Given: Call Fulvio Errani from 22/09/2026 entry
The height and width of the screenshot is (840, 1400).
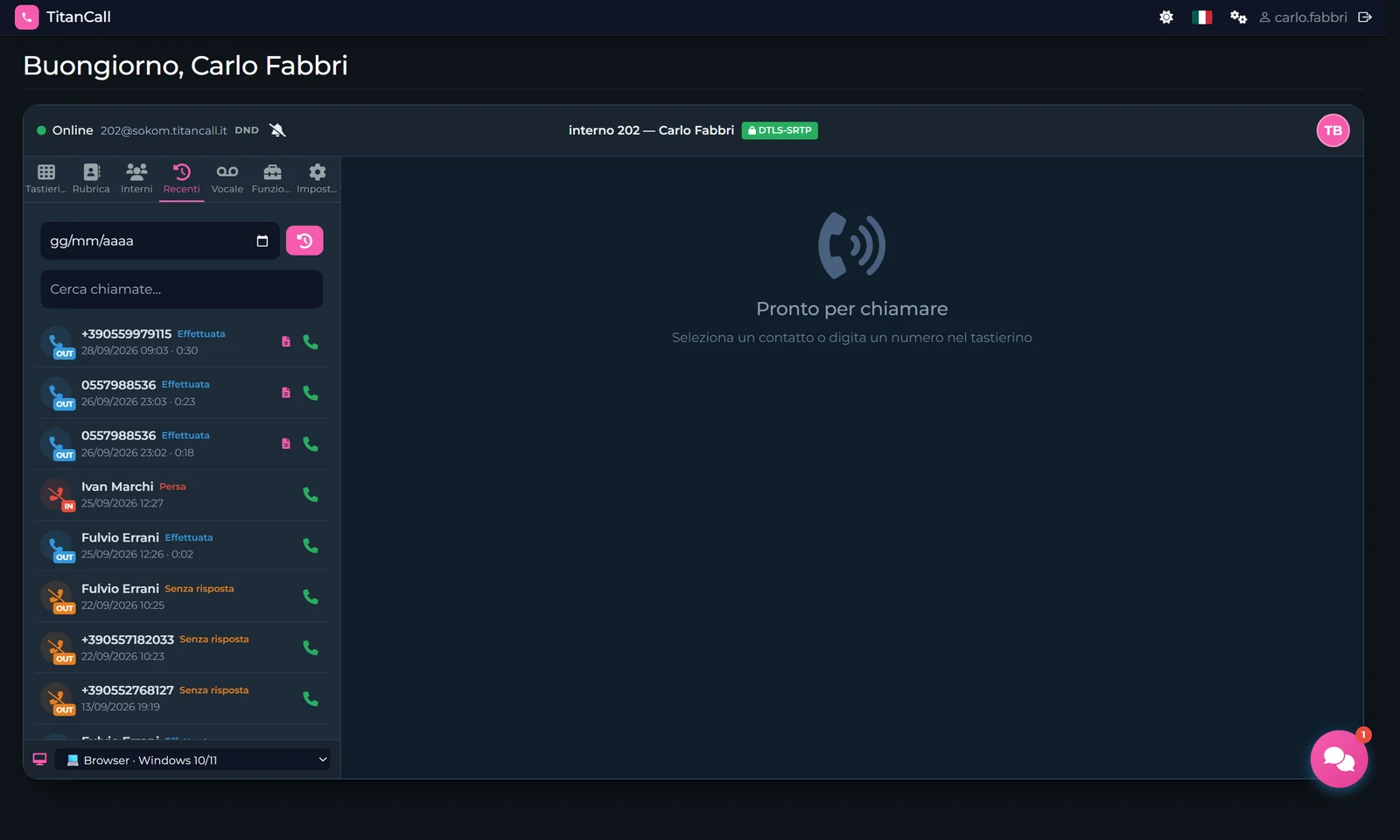Looking at the screenshot, I should (x=311, y=597).
